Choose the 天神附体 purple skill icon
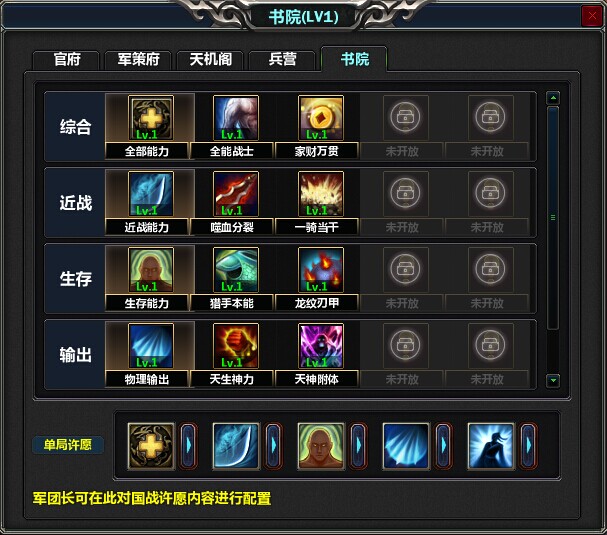The width and height of the screenshot is (607, 535). point(321,346)
